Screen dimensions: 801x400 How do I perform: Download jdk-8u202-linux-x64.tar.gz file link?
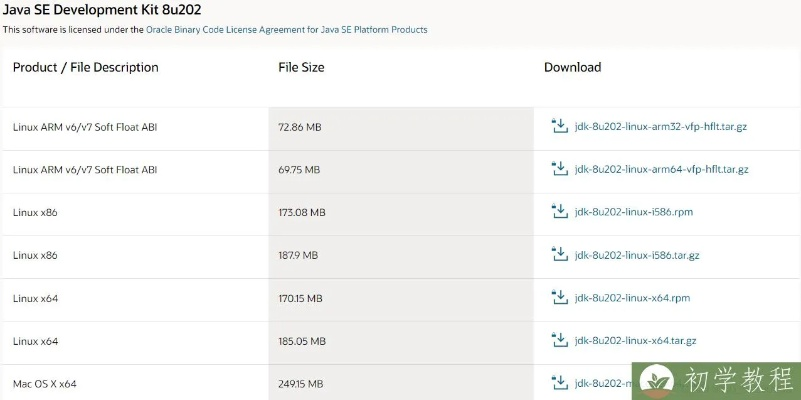coord(635,341)
